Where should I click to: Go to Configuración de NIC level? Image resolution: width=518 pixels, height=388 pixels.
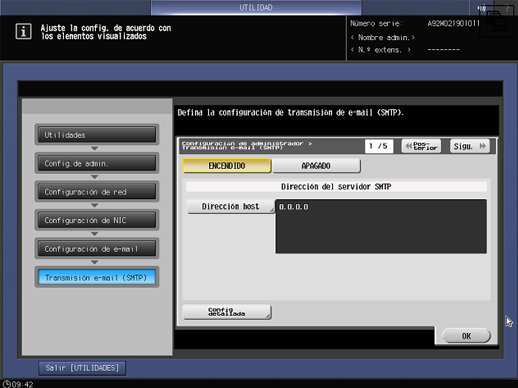click(x=97, y=220)
